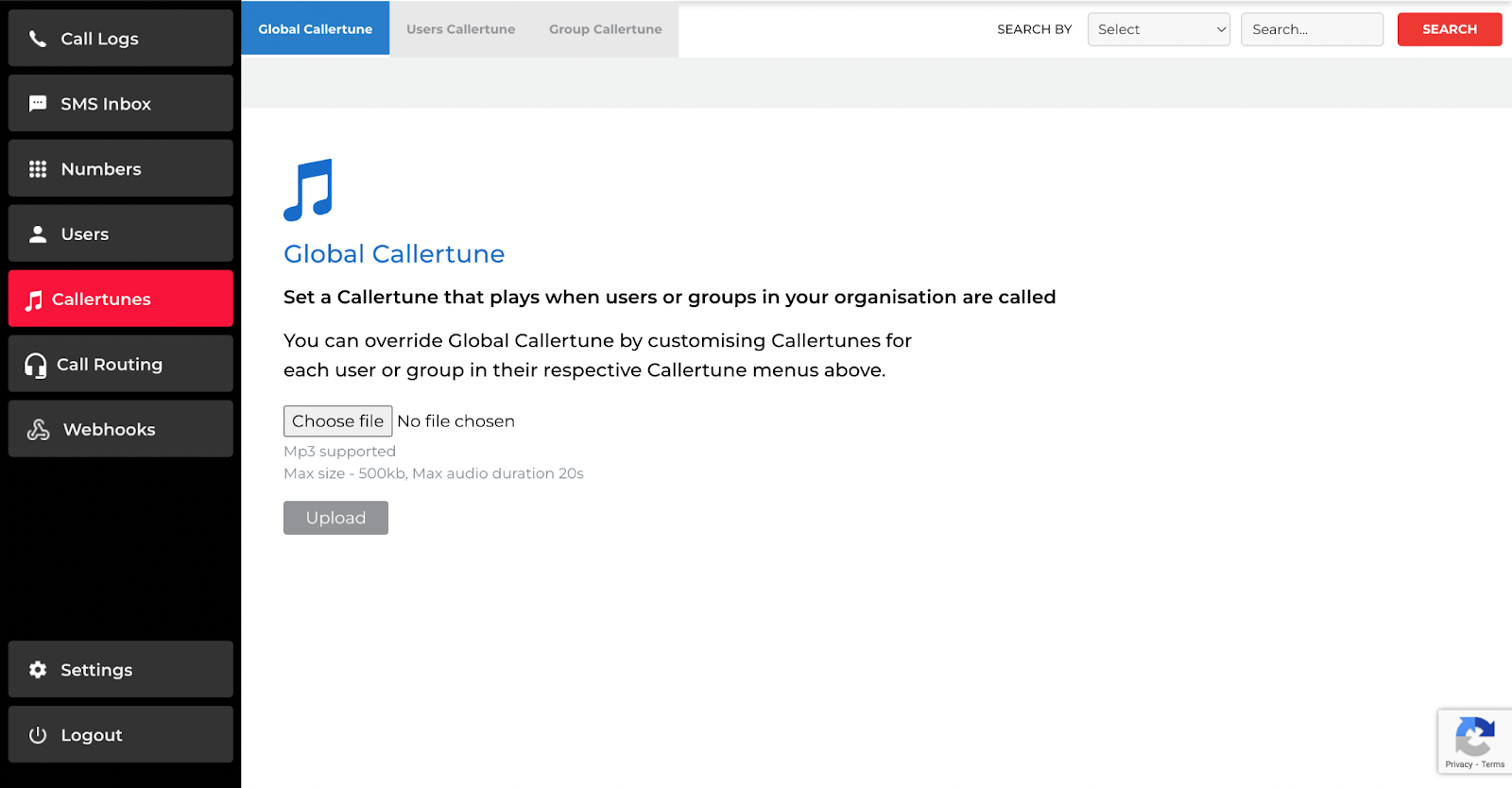Click the grey Upload button

pos(335,518)
